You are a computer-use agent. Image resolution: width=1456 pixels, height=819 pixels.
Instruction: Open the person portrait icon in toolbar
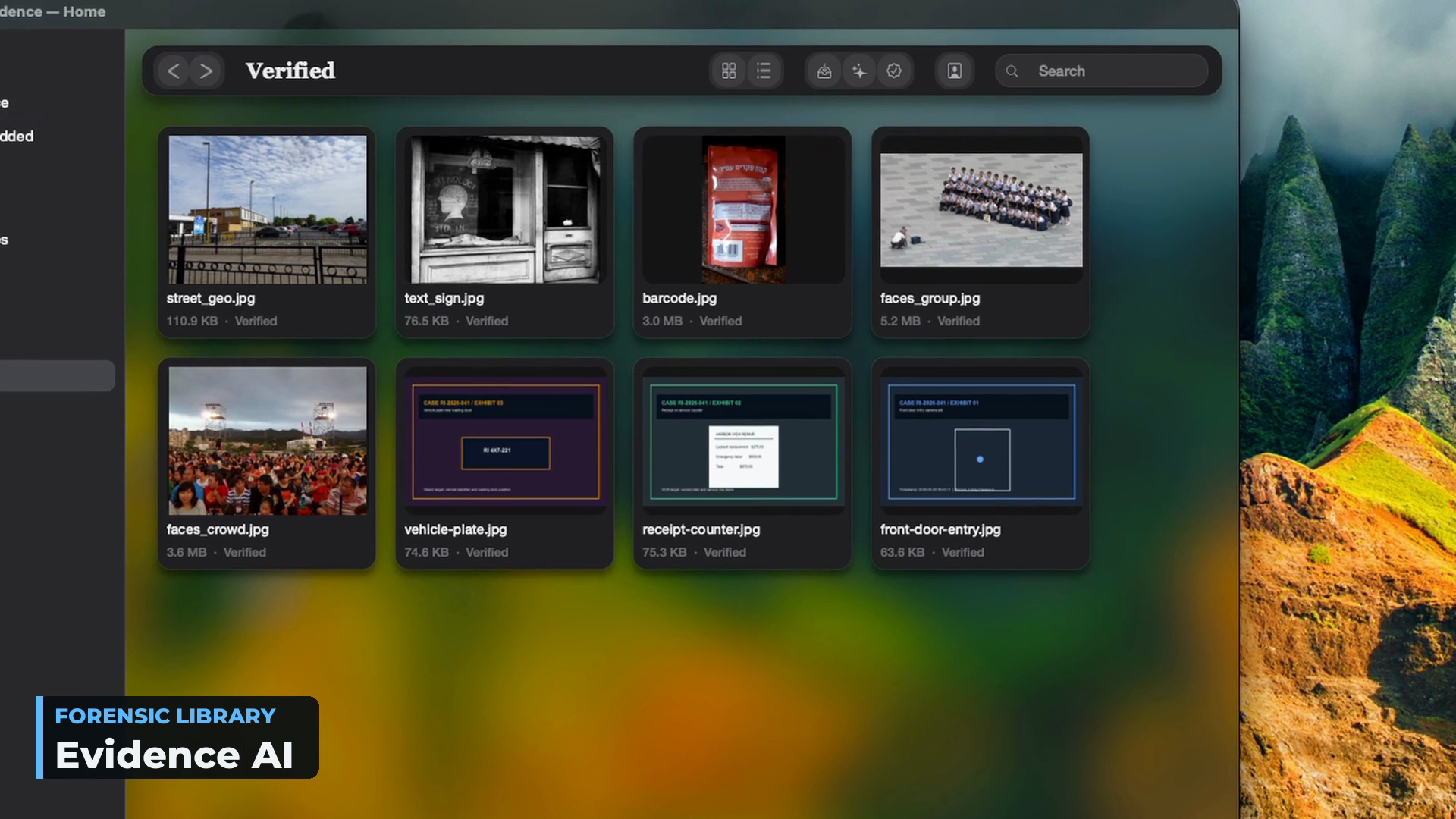(x=955, y=71)
